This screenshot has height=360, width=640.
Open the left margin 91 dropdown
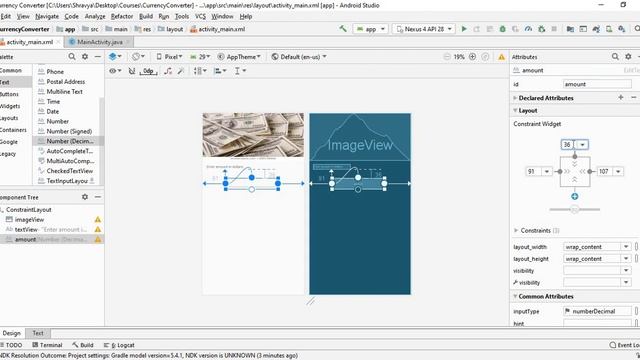[x=547, y=171]
